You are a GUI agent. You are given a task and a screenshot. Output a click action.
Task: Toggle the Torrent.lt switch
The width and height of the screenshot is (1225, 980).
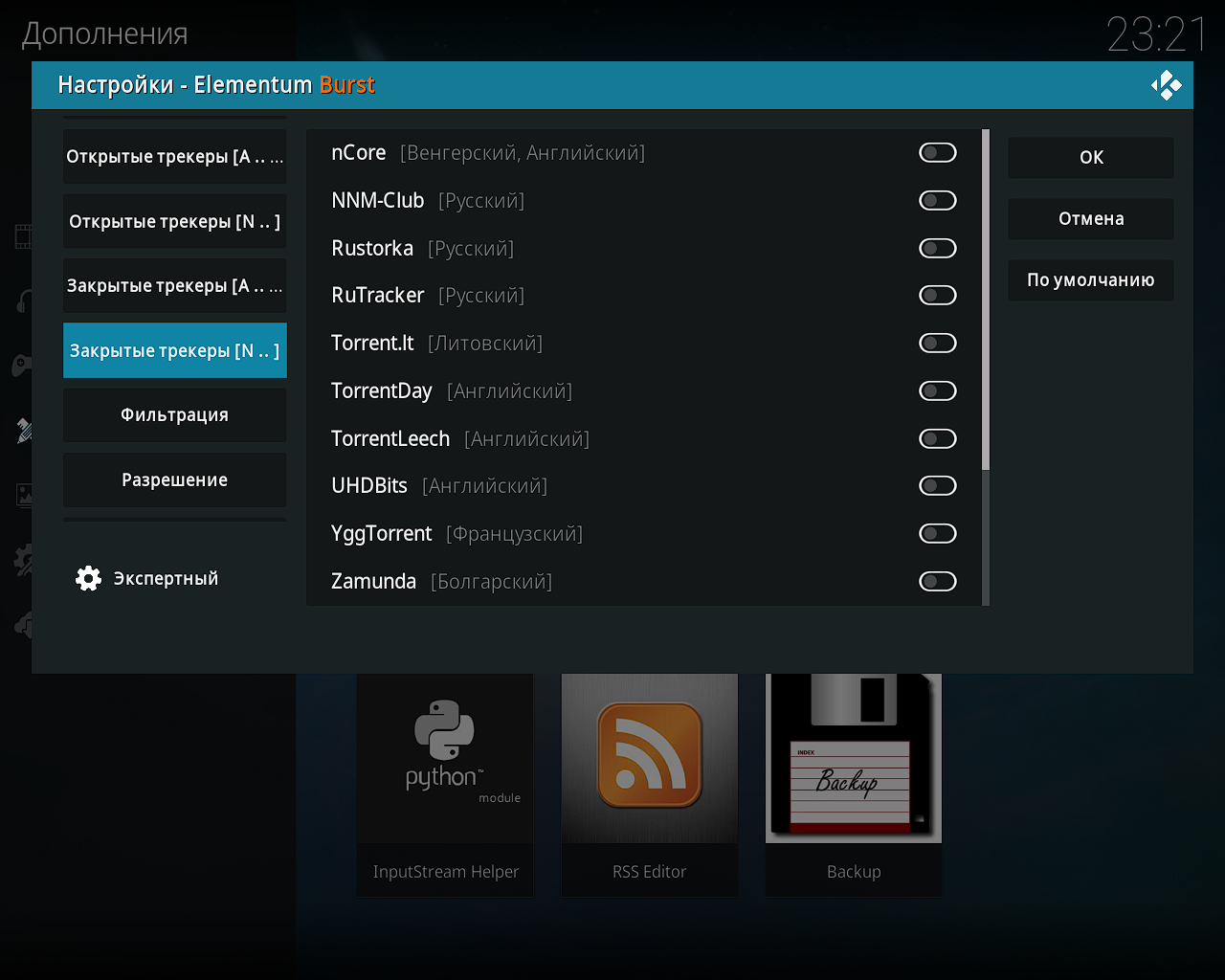point(938,343)
